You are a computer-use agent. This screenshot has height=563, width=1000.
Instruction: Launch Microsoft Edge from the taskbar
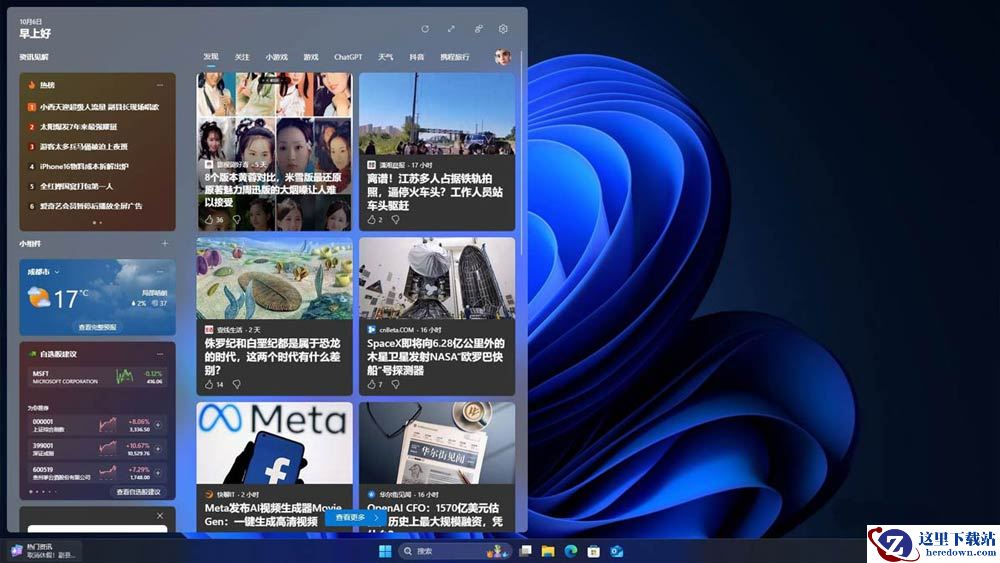click(571, 551)
